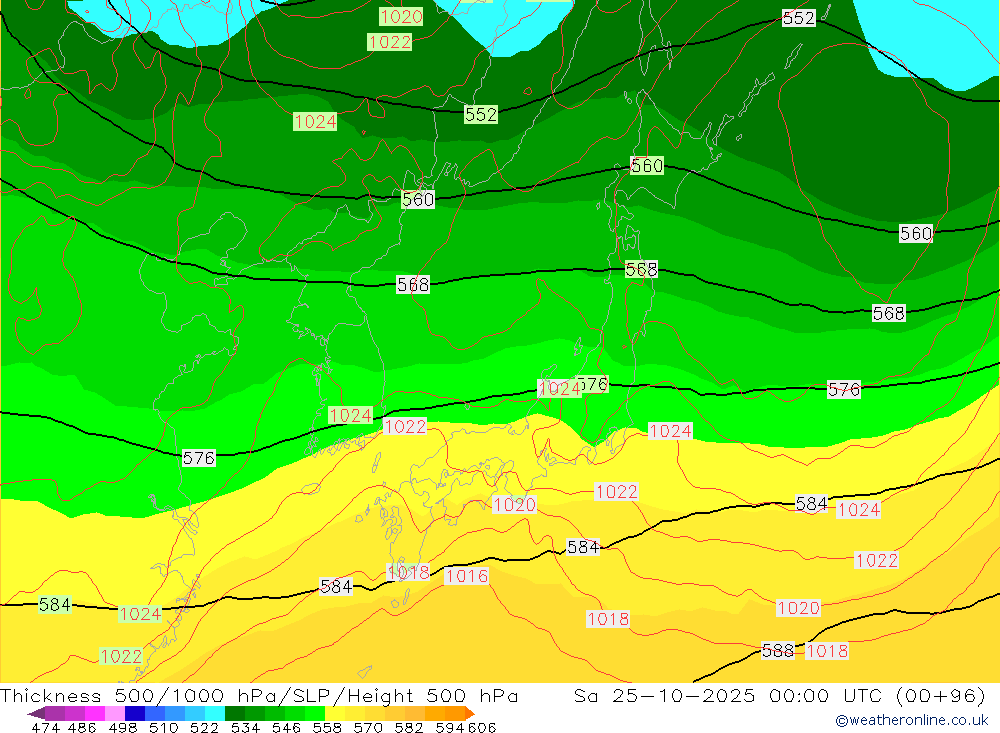Click the '(00+96)' forecast hour text

941,695
